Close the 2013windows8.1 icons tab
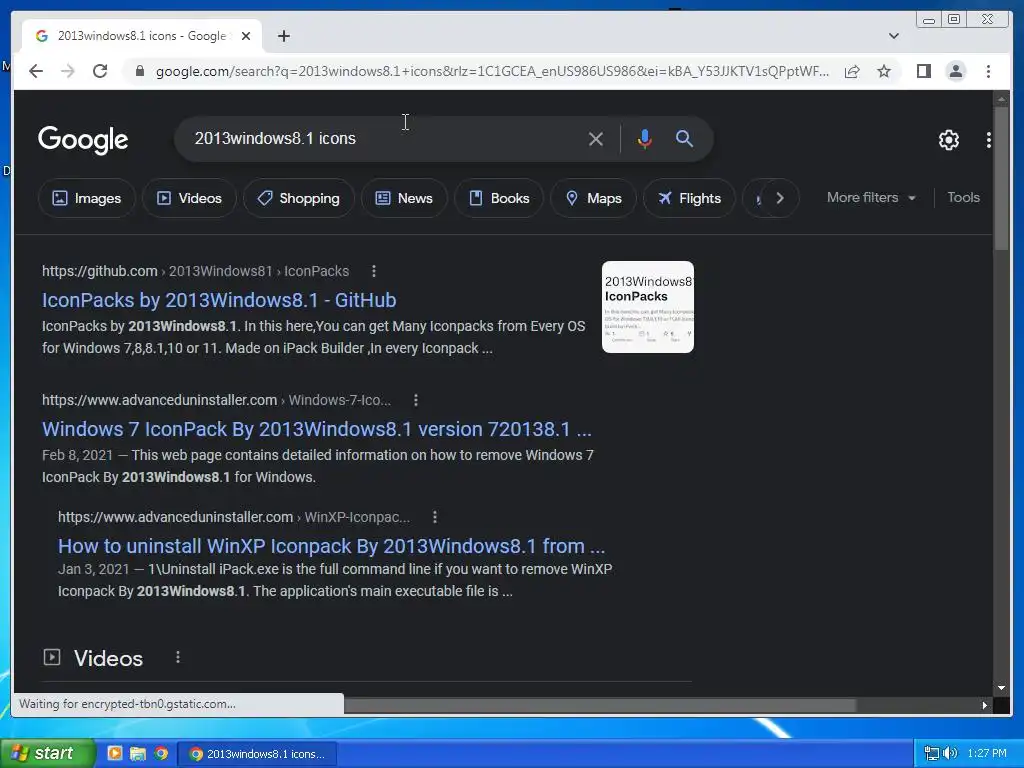The height and width of the screenshot is (768, 1024). [246, 36]
